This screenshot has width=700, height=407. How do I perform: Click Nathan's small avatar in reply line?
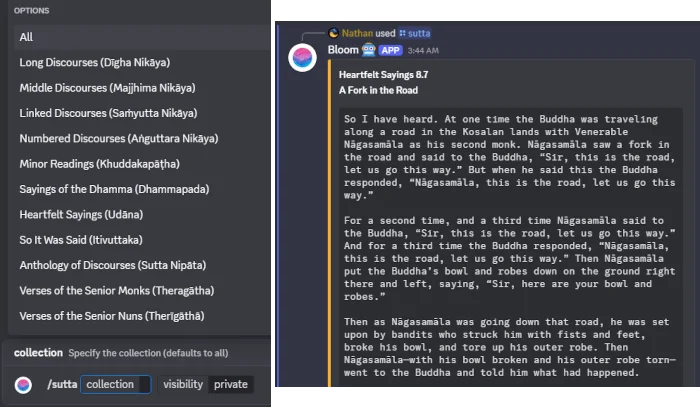333,33
